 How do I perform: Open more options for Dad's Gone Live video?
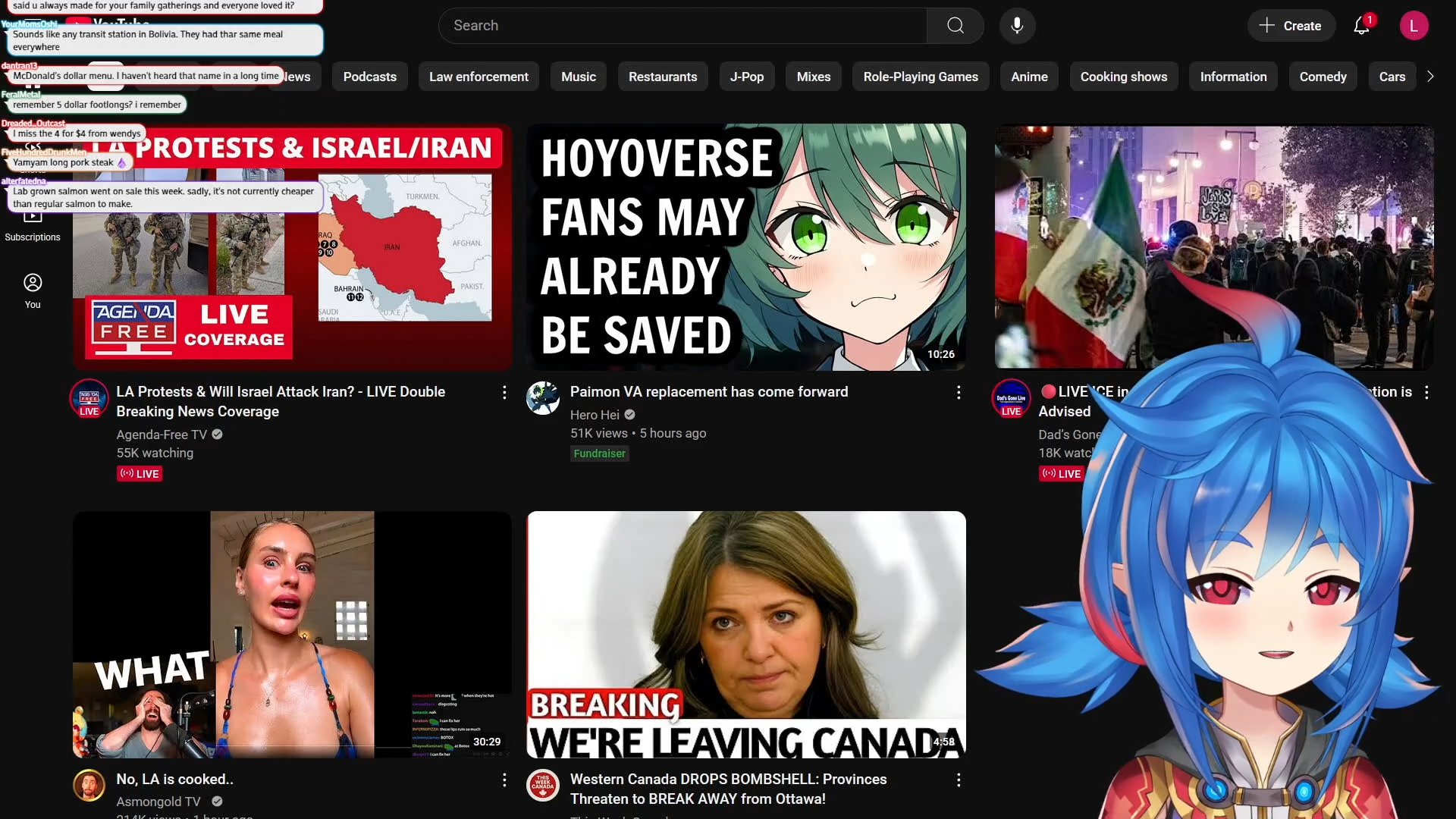click(1426, 392)
